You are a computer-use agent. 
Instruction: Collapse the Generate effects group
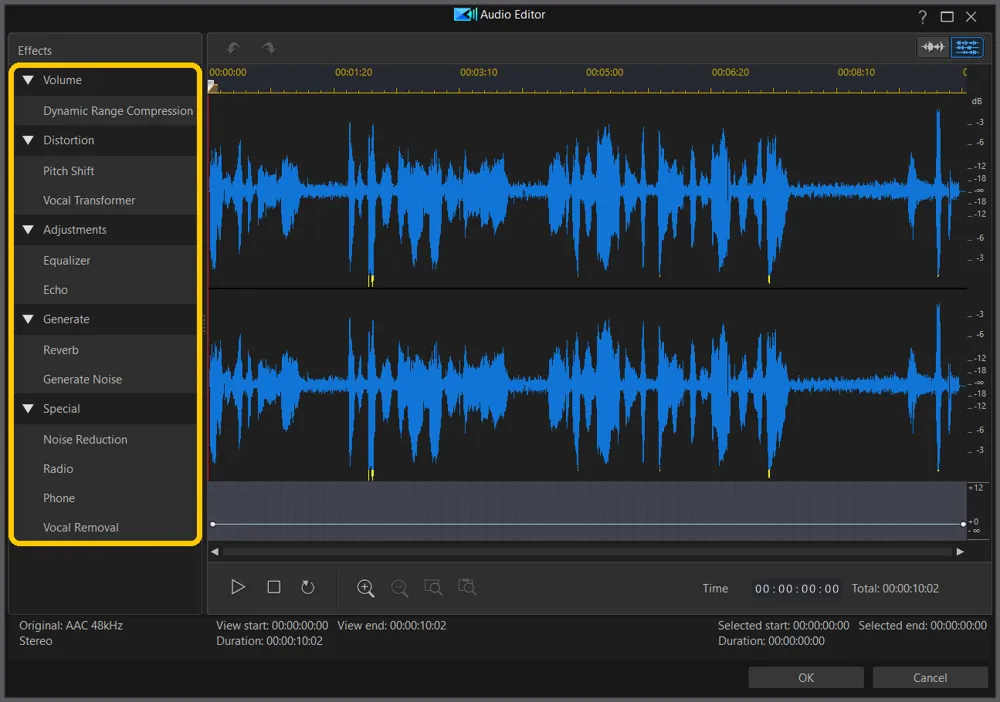[28, 319]
